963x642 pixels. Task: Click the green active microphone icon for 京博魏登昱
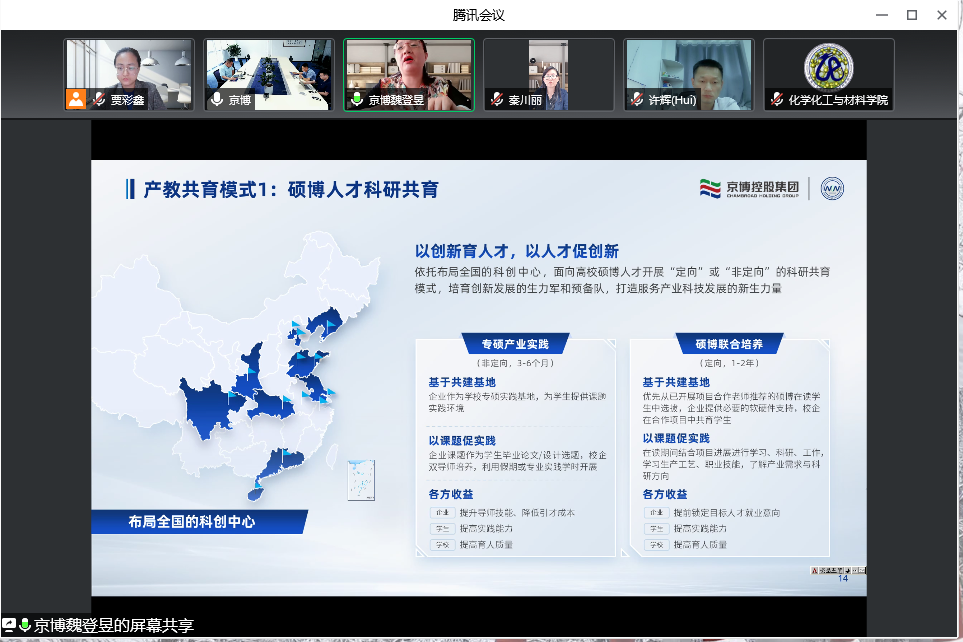point(356,100)
